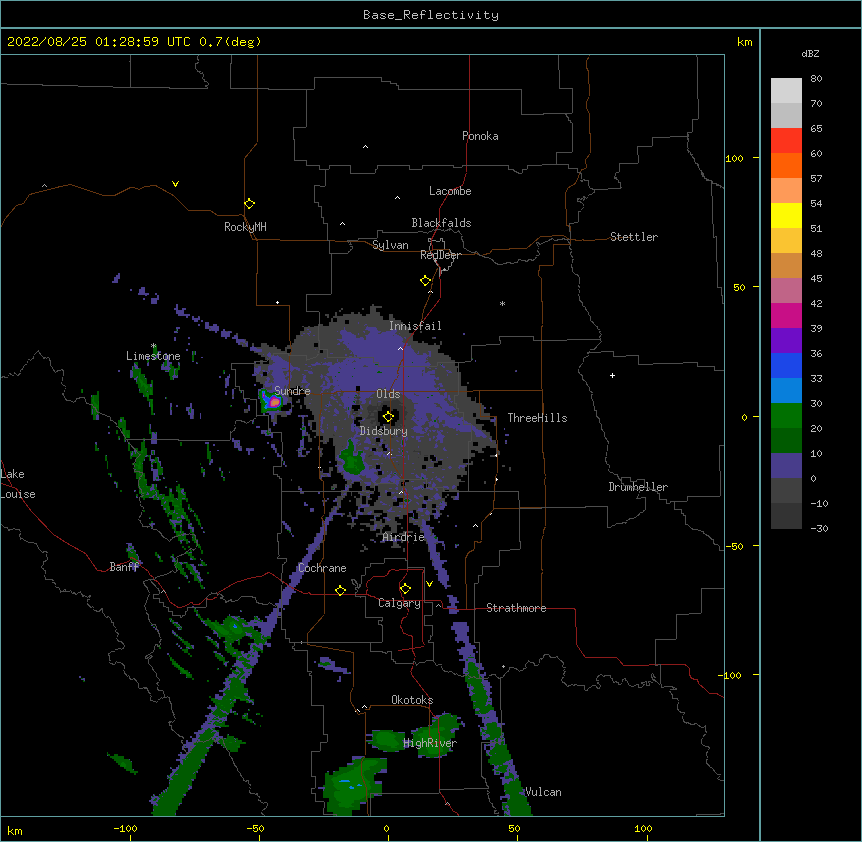Click the yellow diamond marker east of Cochrane
This screenshot has height=842, width=862.
[x=340, y=590]
